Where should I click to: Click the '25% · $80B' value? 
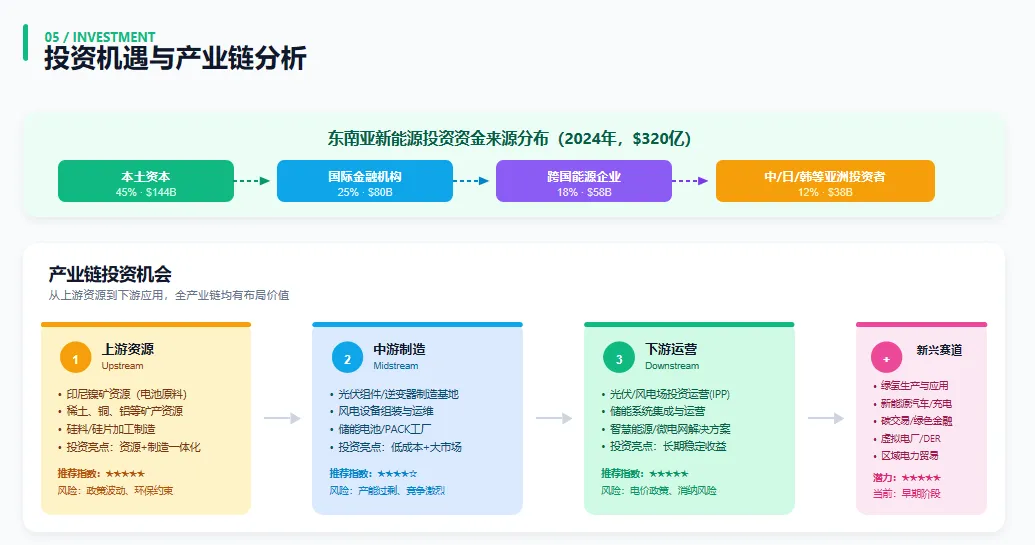point(365,192)
